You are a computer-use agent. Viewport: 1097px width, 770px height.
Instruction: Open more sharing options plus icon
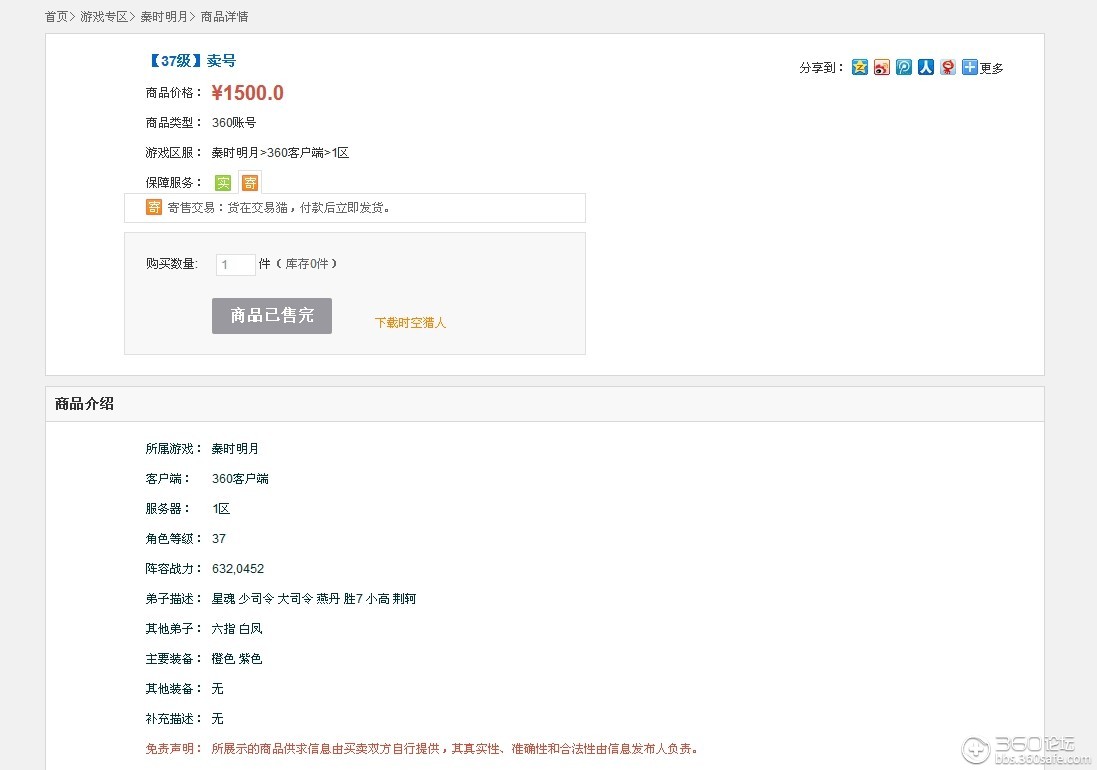970,67
